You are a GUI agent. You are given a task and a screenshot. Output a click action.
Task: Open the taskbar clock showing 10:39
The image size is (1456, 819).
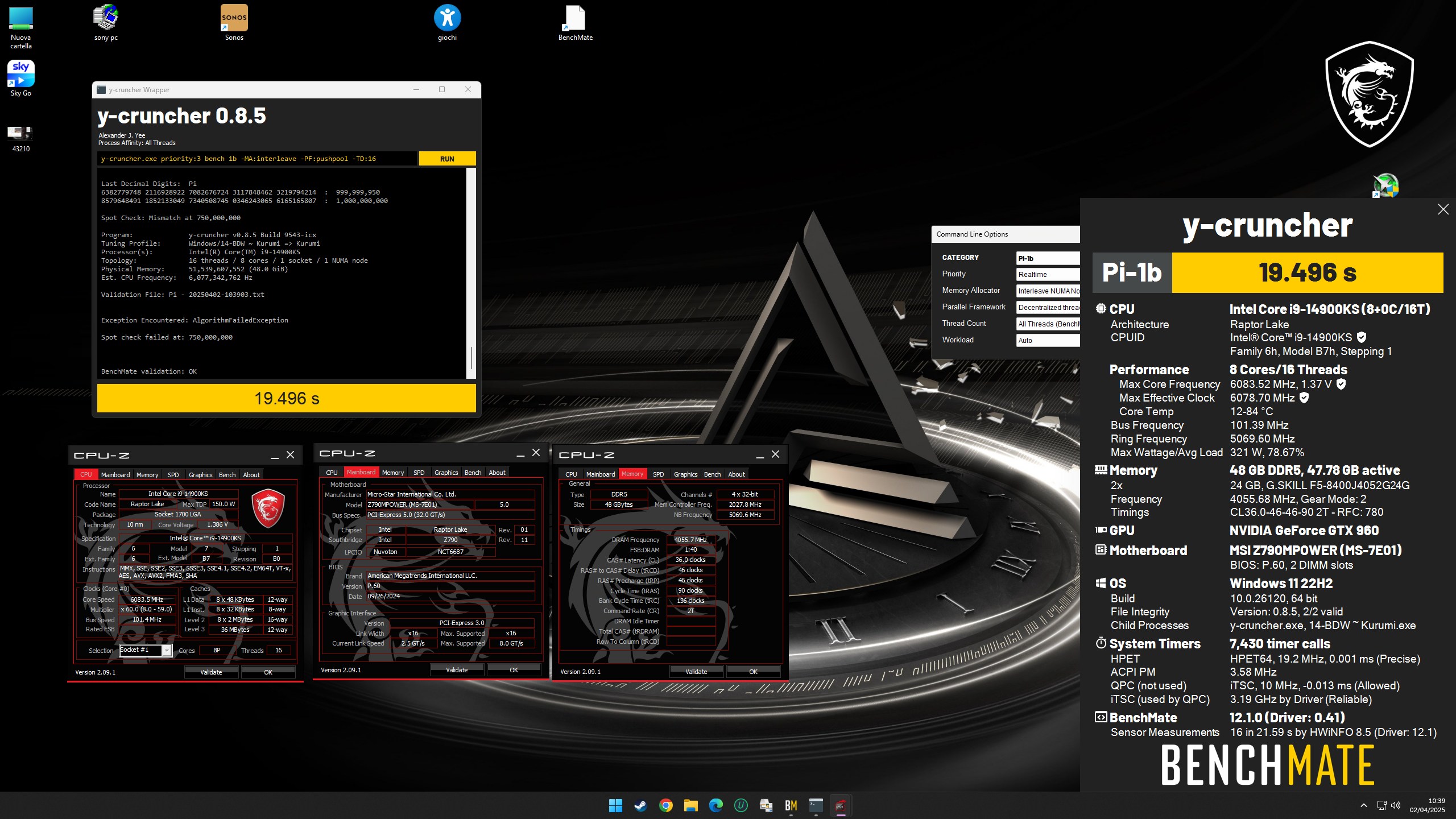1427,805
